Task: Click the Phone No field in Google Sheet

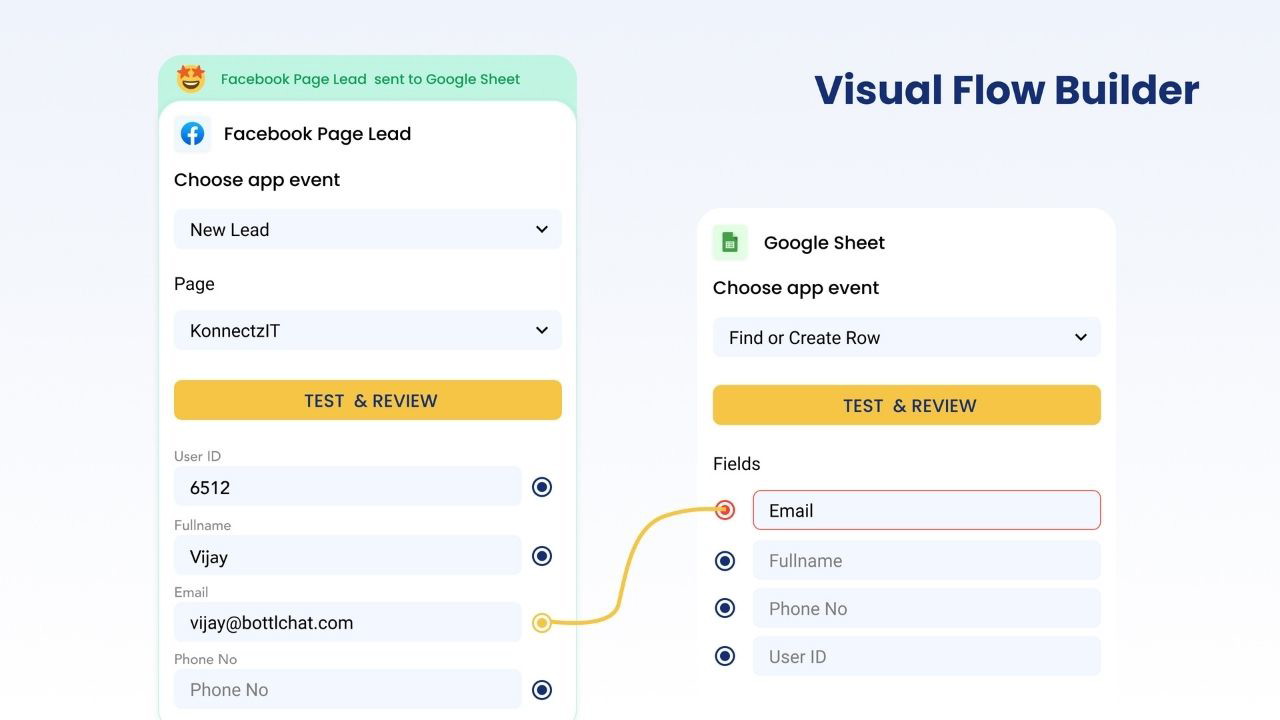Action: click(x=927, y=608)
